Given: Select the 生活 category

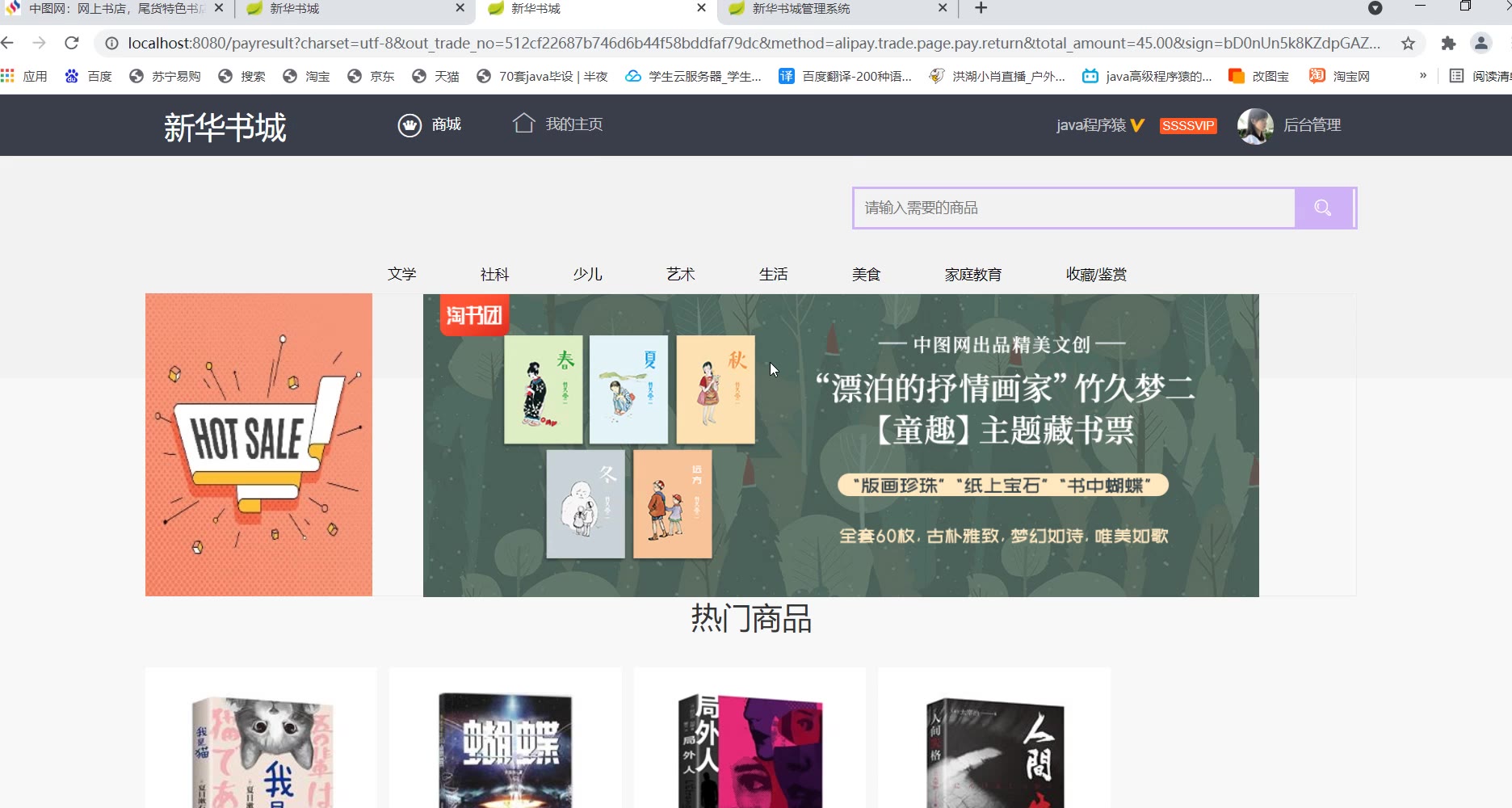Looking at the screenshot, I should click(773, 274).
